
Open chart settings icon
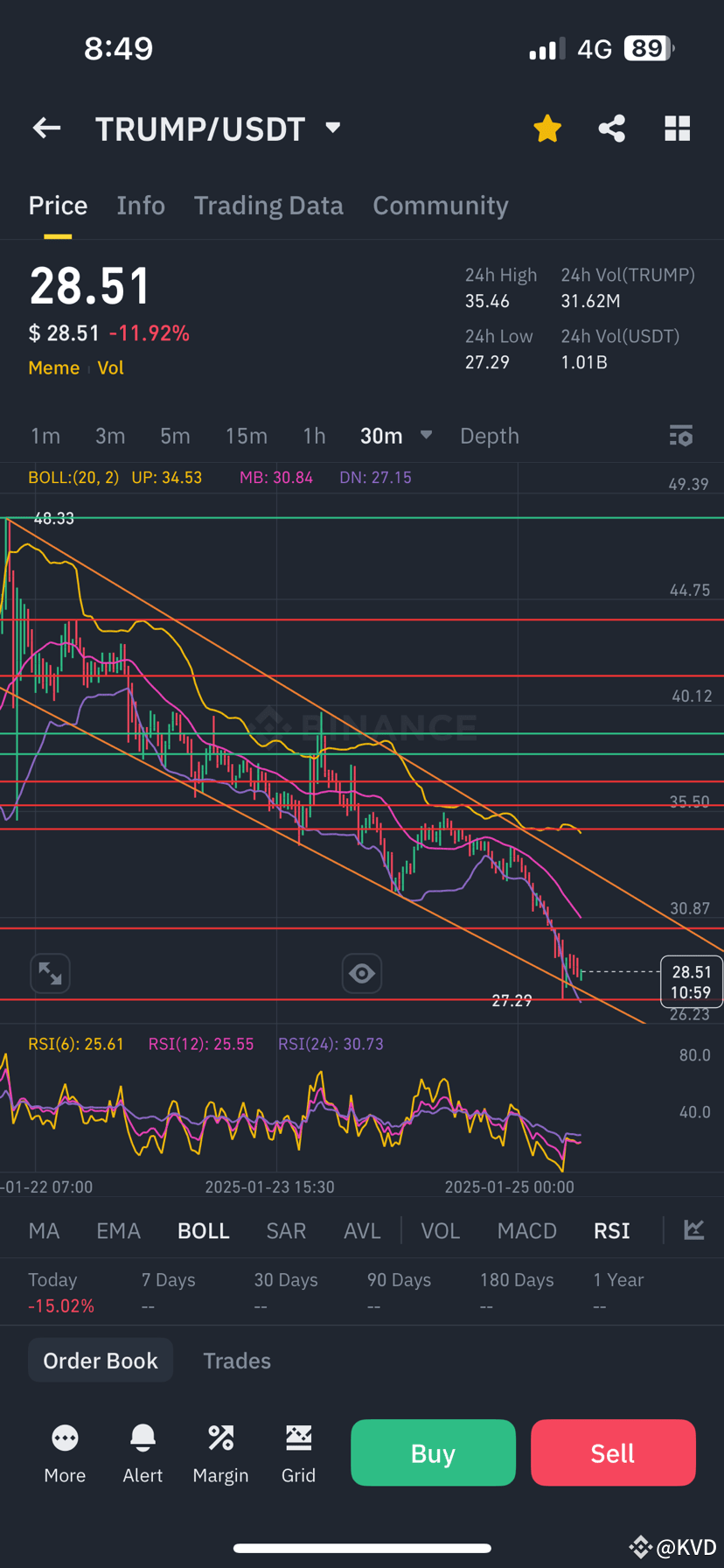[x=681, y=436]
